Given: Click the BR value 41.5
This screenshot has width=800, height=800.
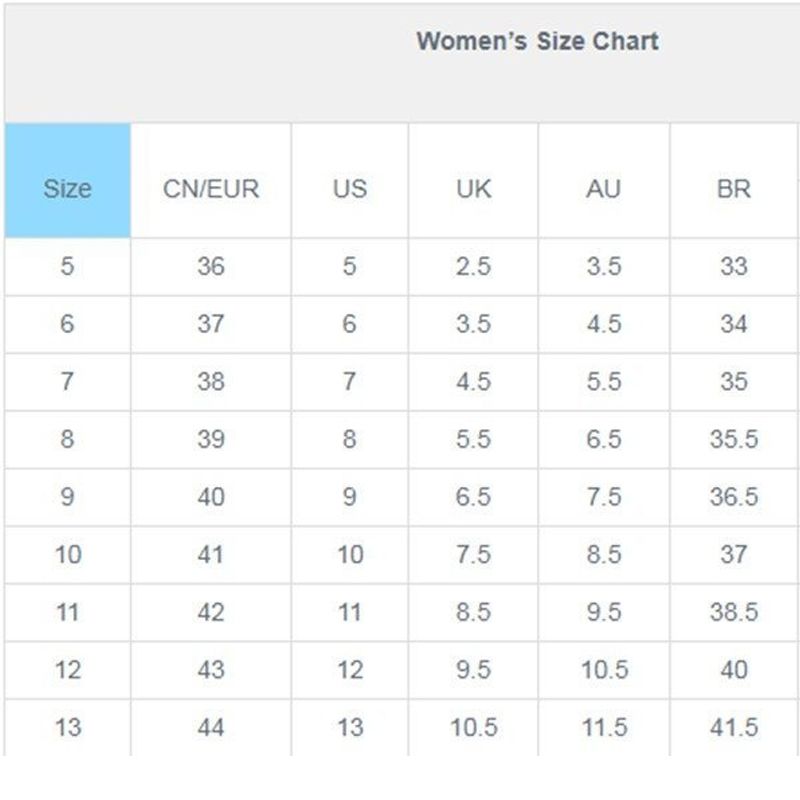Looking at the screenshot, I should 733,727.
